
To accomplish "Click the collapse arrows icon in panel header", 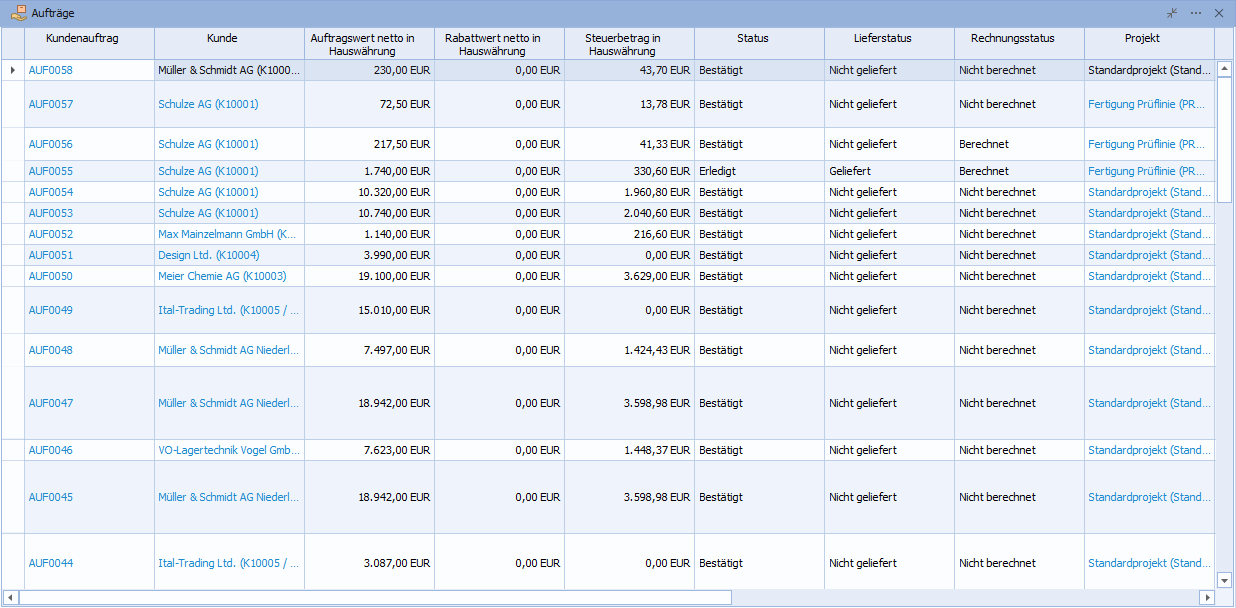I will coord(1172,13).
